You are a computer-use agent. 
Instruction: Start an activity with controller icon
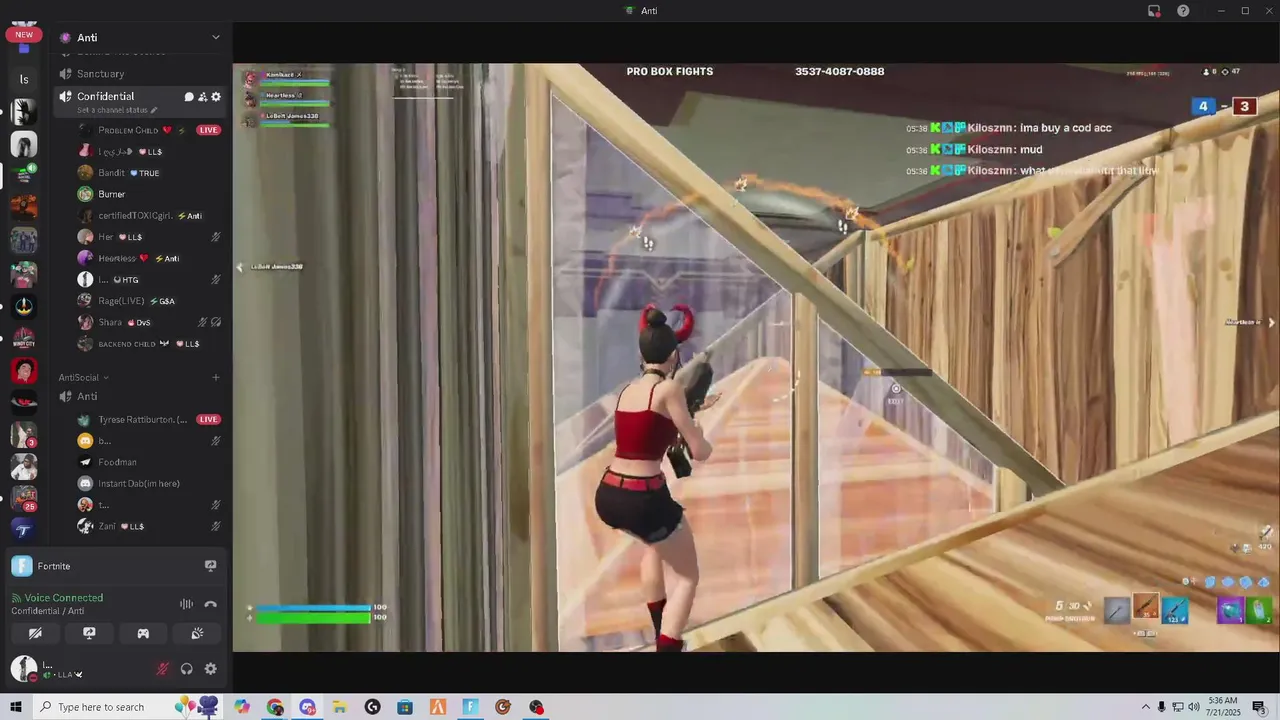(x=143, y=633)
